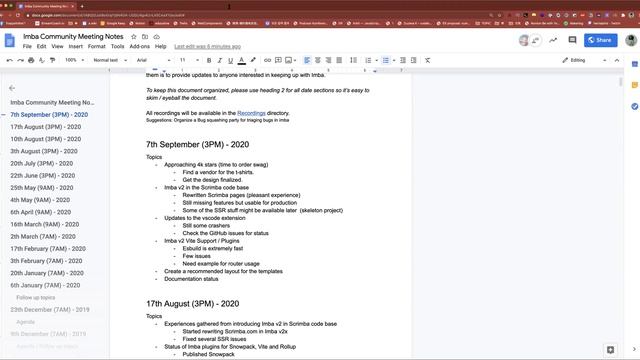Viewport: 640px width, 360px height.
Task: Run the spell check icon
Action: (x=42, y=60)
